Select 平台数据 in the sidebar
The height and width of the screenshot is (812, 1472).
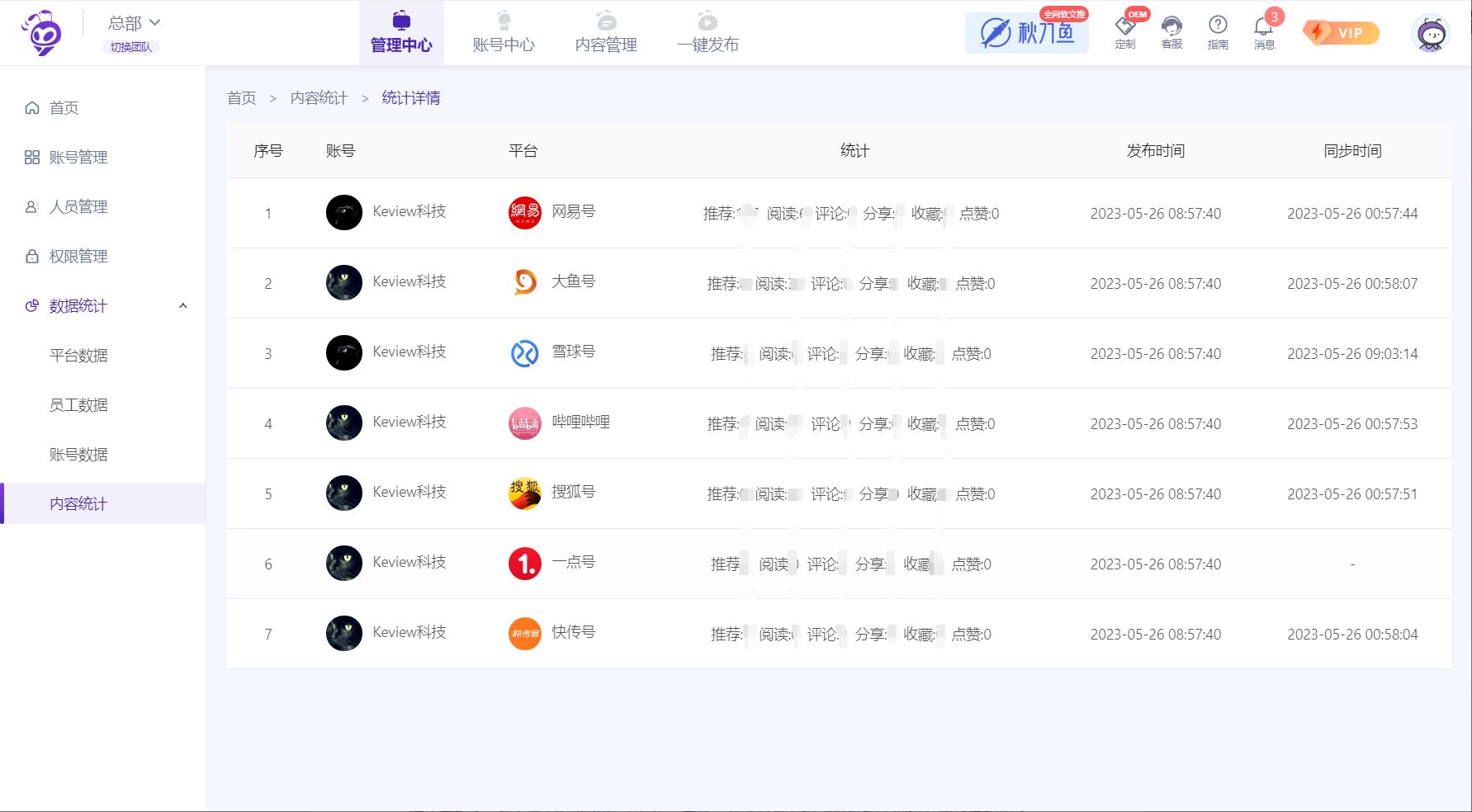pyautogui.click(x=78, y=356)
